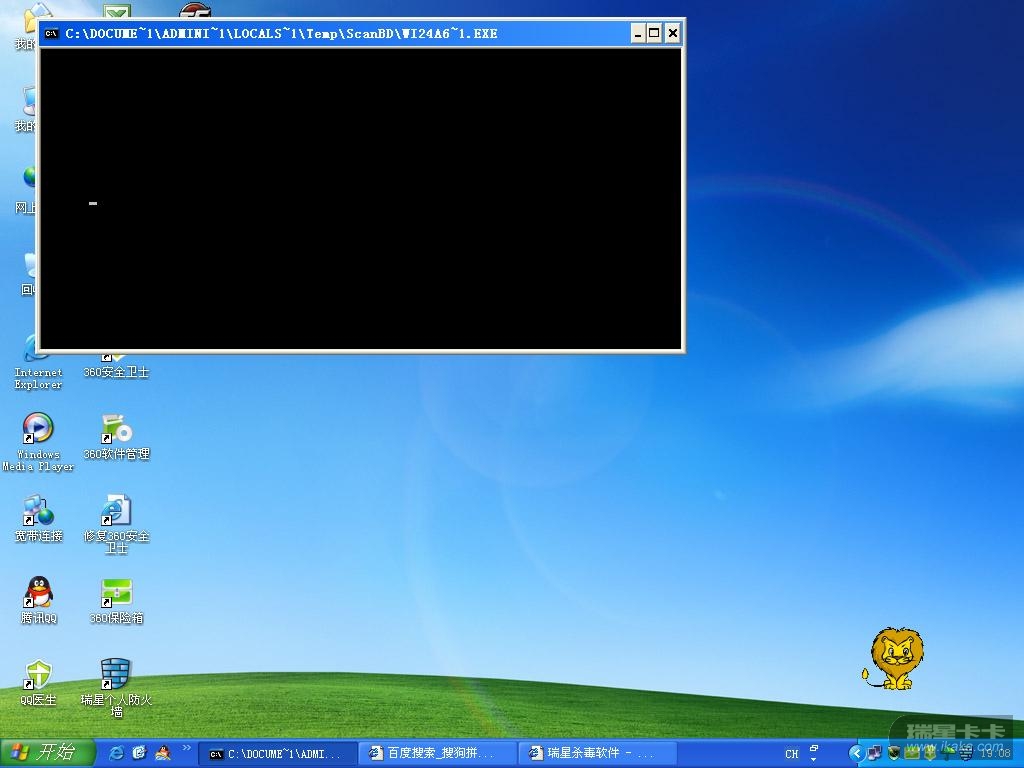
Task: Open the 360保险箱 desktop icon
Action: pyautogui.click(x=116, y=600)
